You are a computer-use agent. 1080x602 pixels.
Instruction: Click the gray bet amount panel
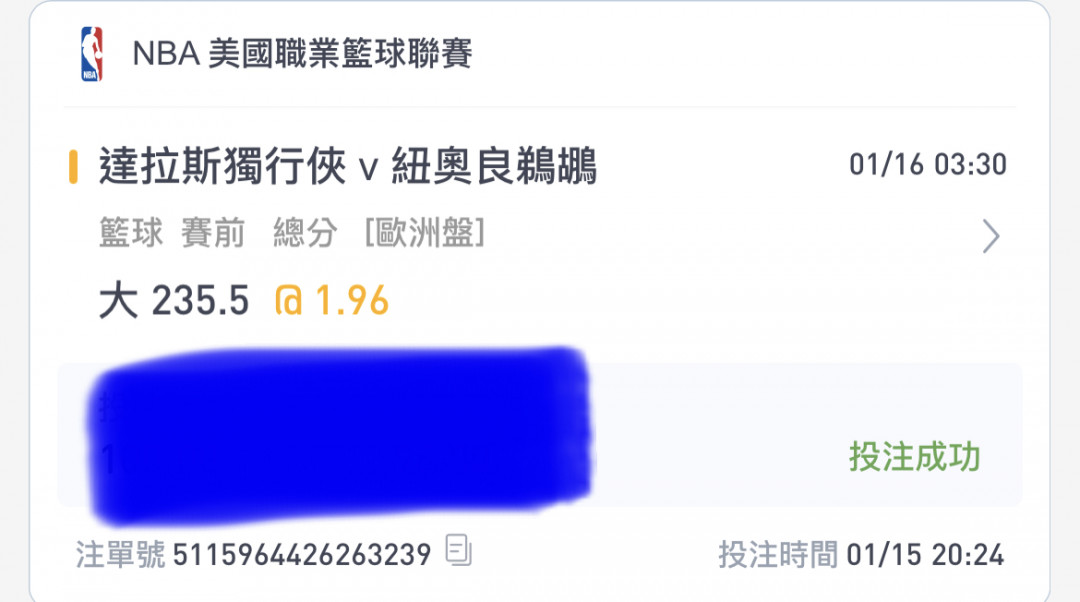[539, 435]
